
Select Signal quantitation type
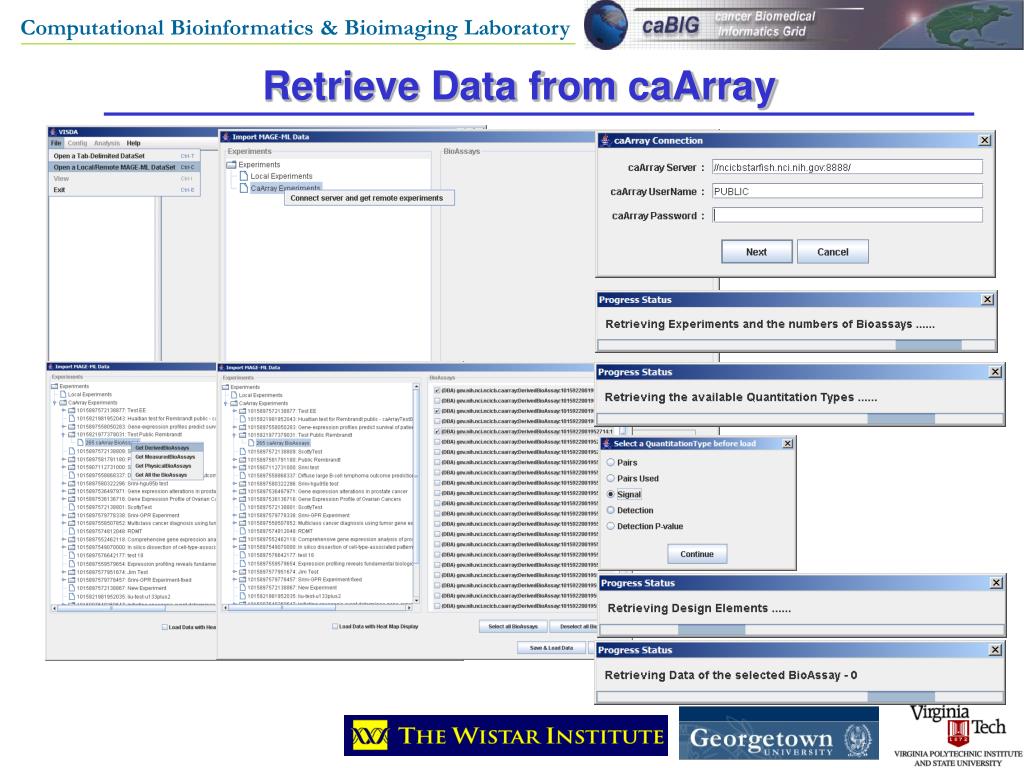click(x=611, y=494)
